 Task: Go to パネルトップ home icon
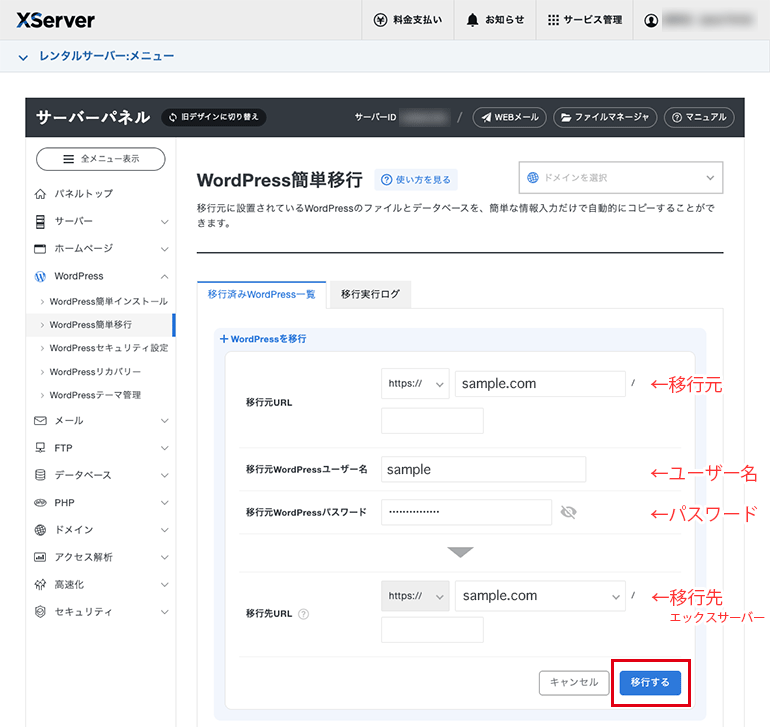click(40, 194)
